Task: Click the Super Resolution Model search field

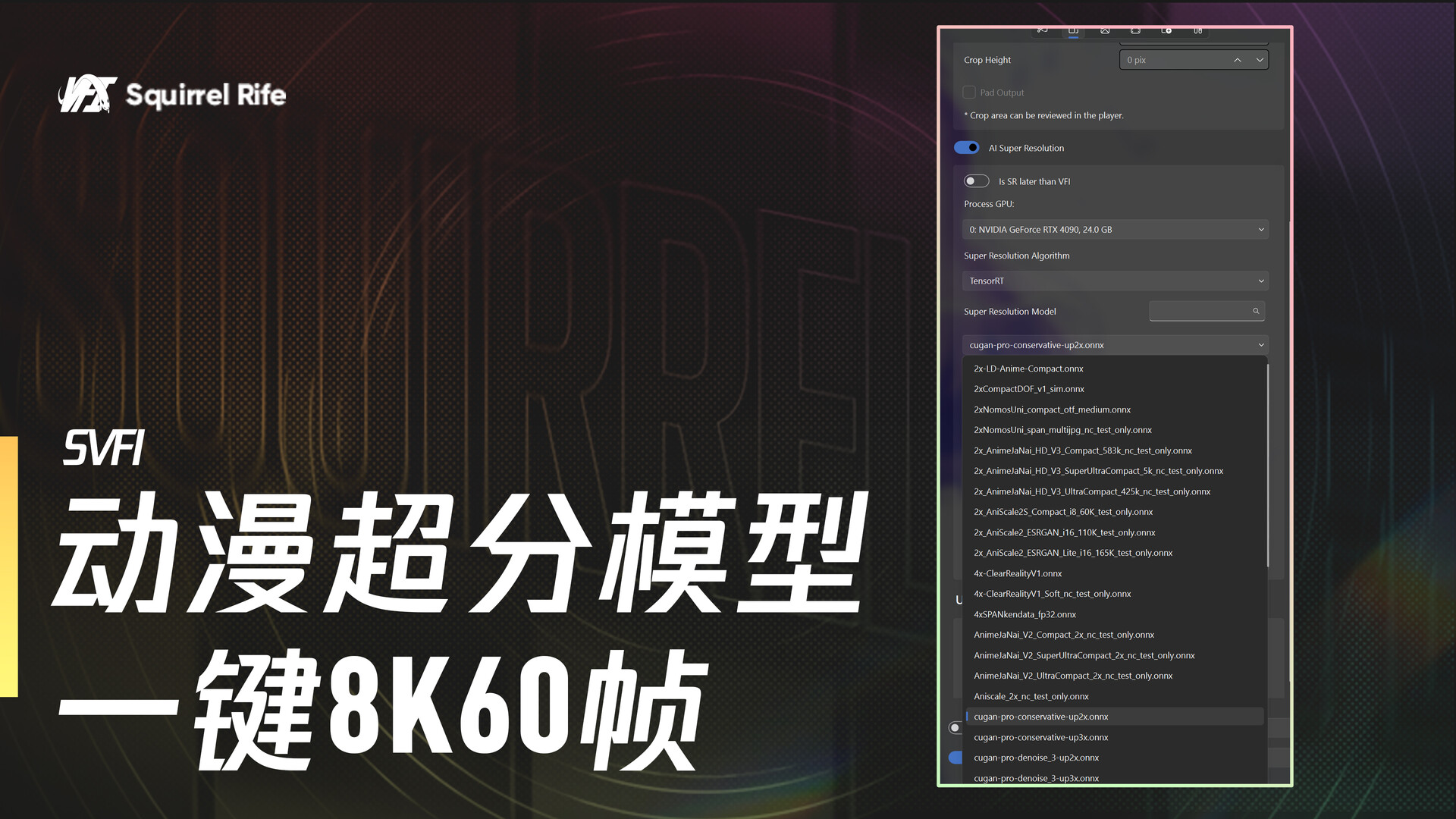Action: pos(1198,311)
